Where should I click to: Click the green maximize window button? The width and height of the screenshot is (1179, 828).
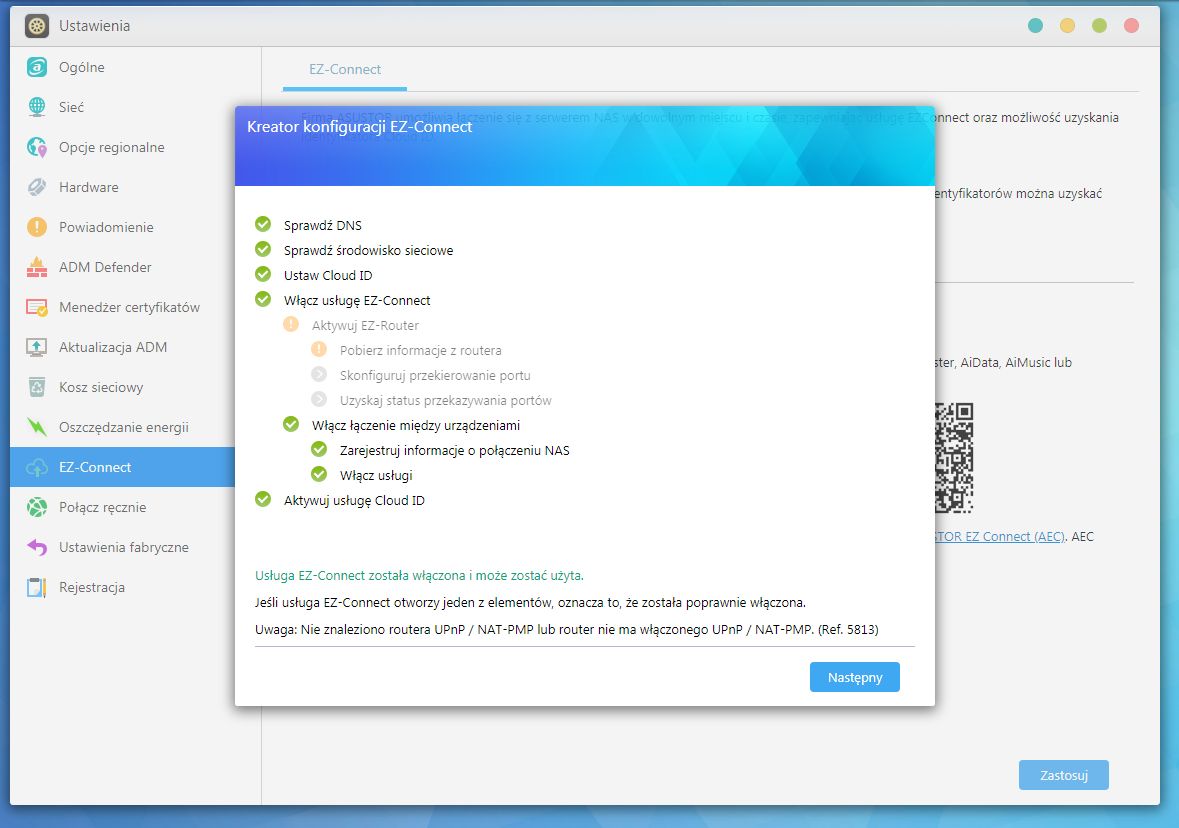[1099, 26]
